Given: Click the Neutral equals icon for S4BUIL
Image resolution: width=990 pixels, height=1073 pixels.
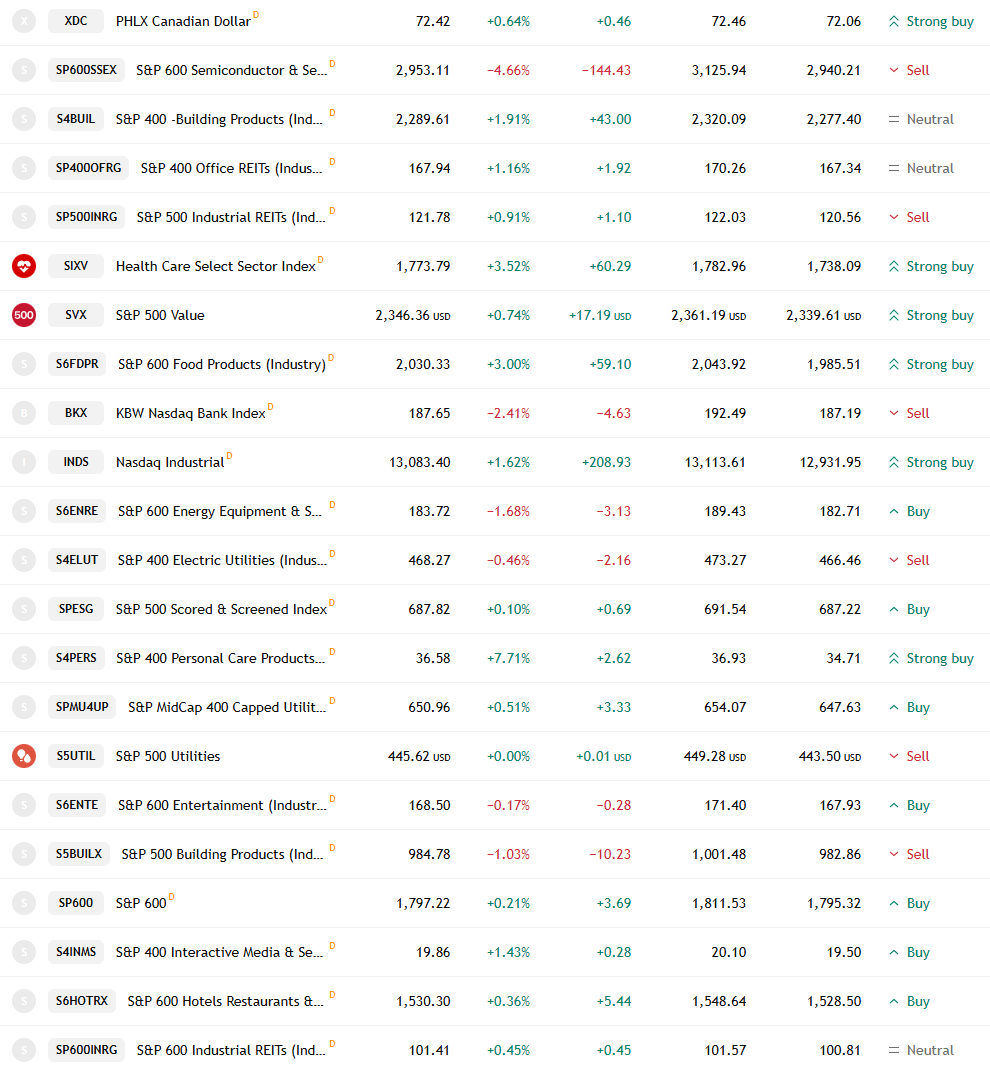Looking at the screenshot, I should tap(894, 119).
